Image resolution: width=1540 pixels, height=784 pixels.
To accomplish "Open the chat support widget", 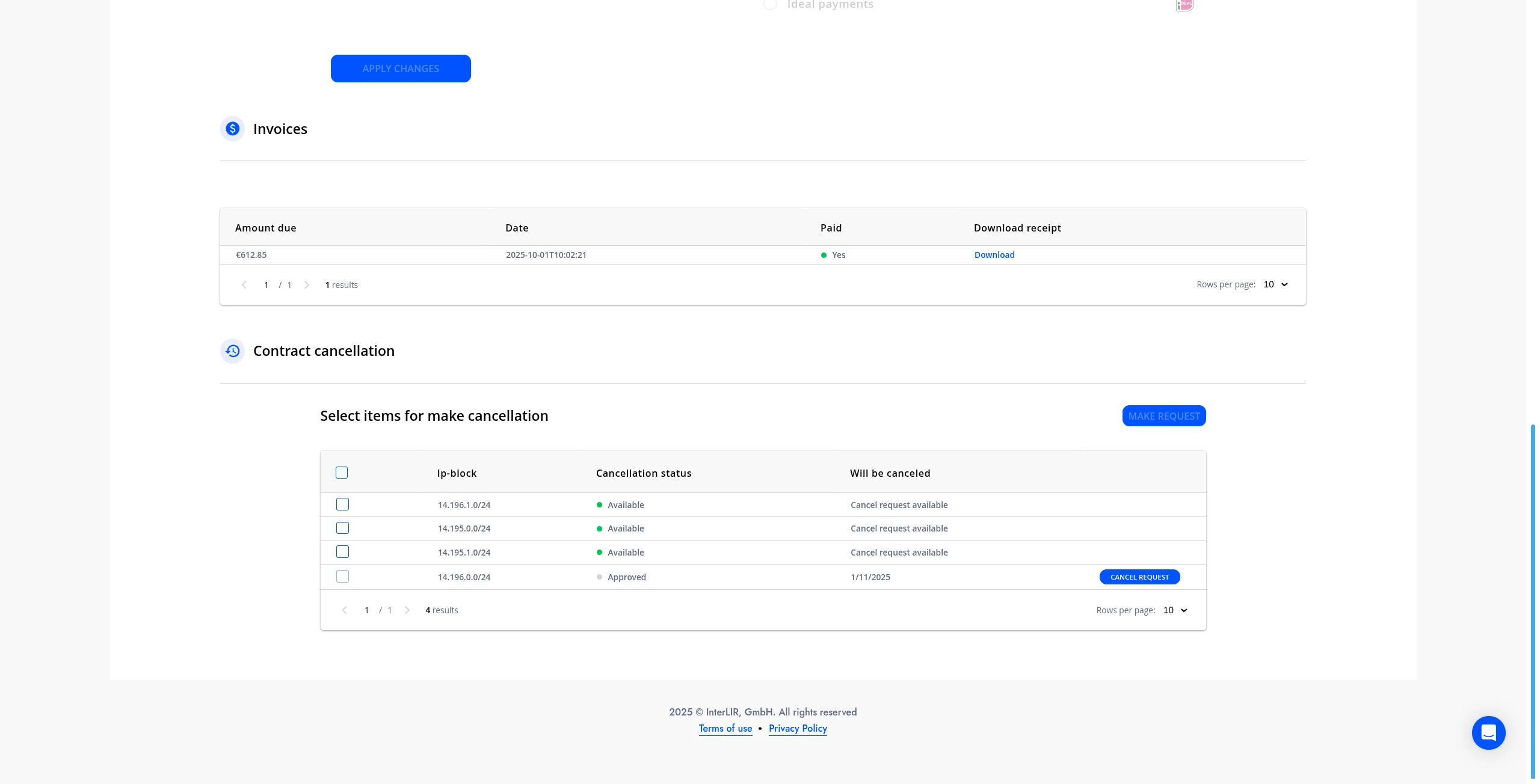I will click(x=1488, y=732).
